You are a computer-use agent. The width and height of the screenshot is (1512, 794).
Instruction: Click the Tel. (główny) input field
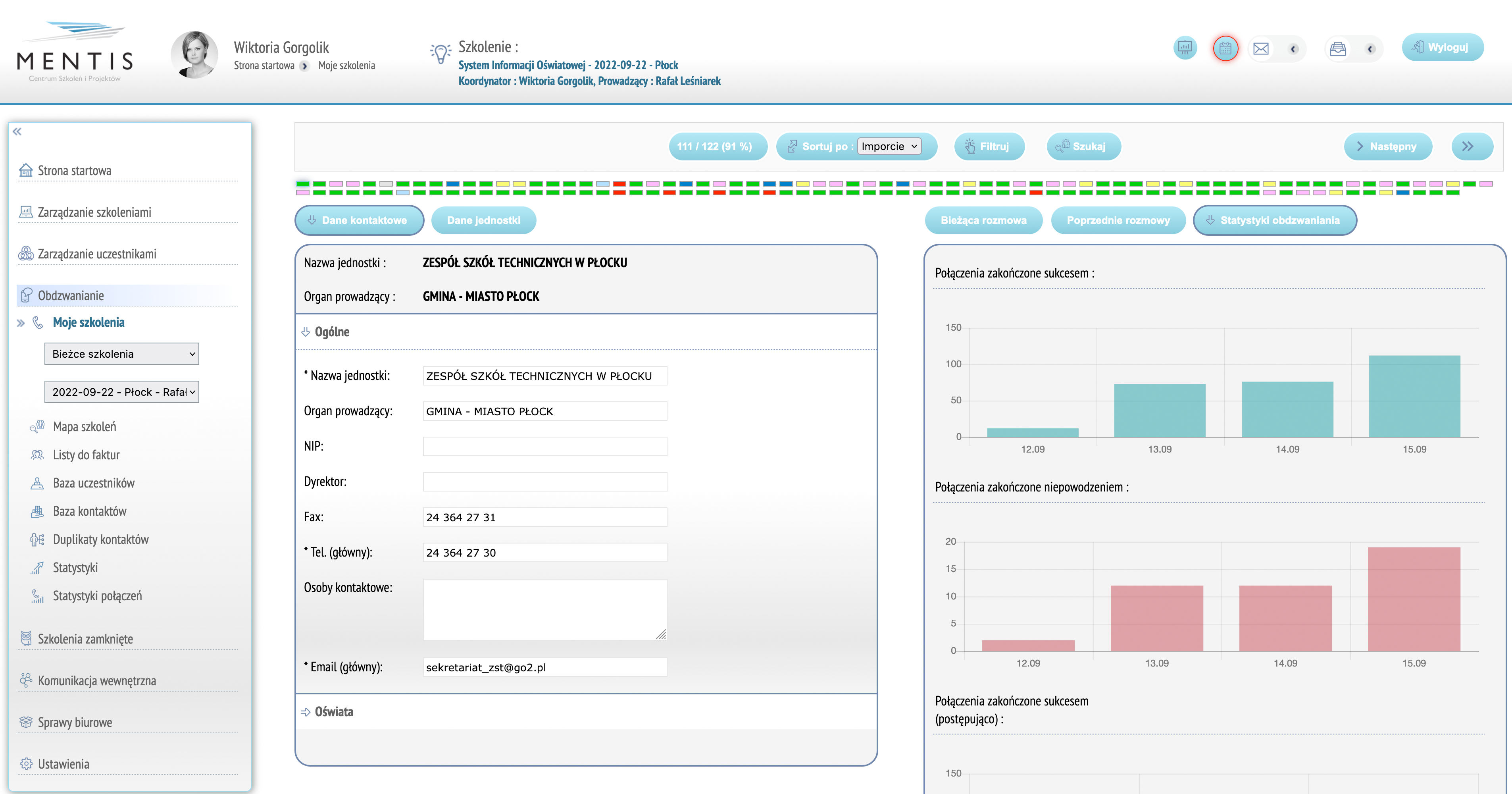click(x=545, y=552)
